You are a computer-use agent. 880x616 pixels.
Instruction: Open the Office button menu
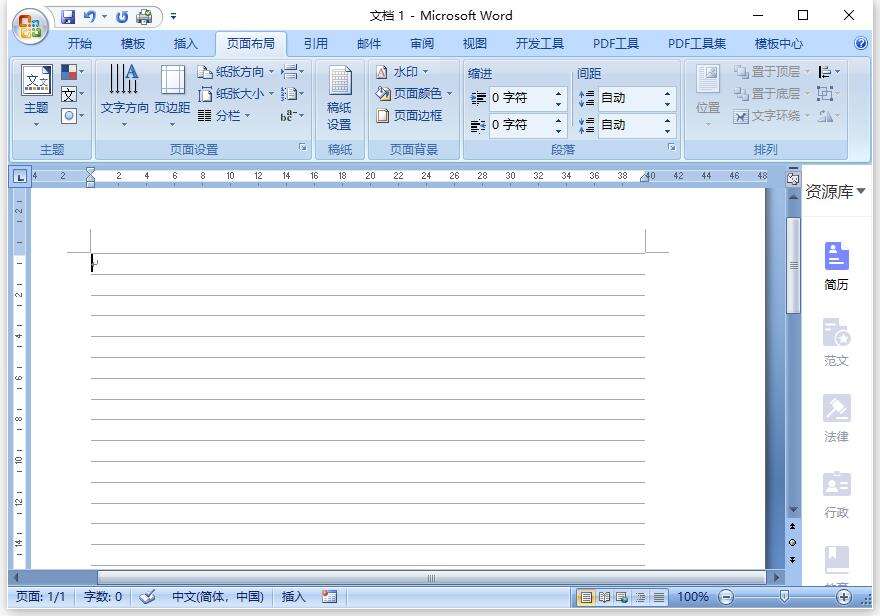[30, 26]
